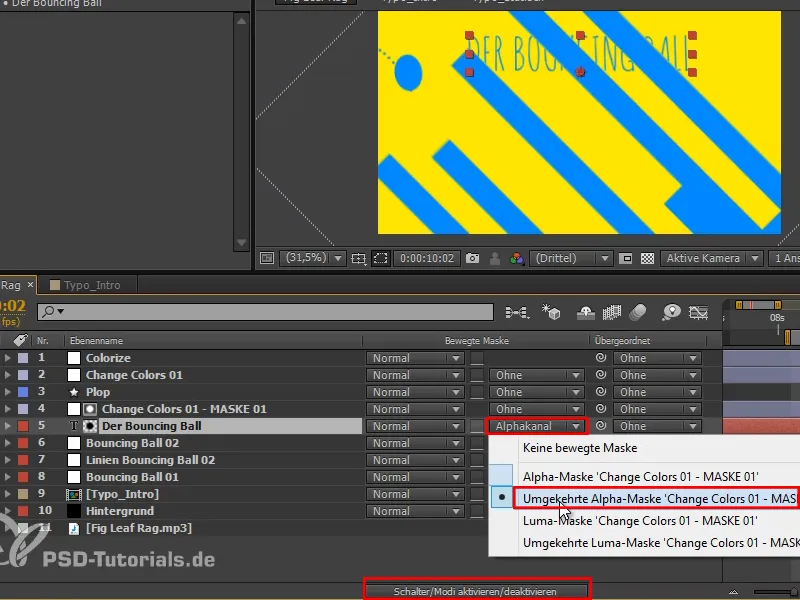Viewport: 800px width, 600px height.
Task: Toggle preserve transparency for Plop layer
Action: click(477, 392)
